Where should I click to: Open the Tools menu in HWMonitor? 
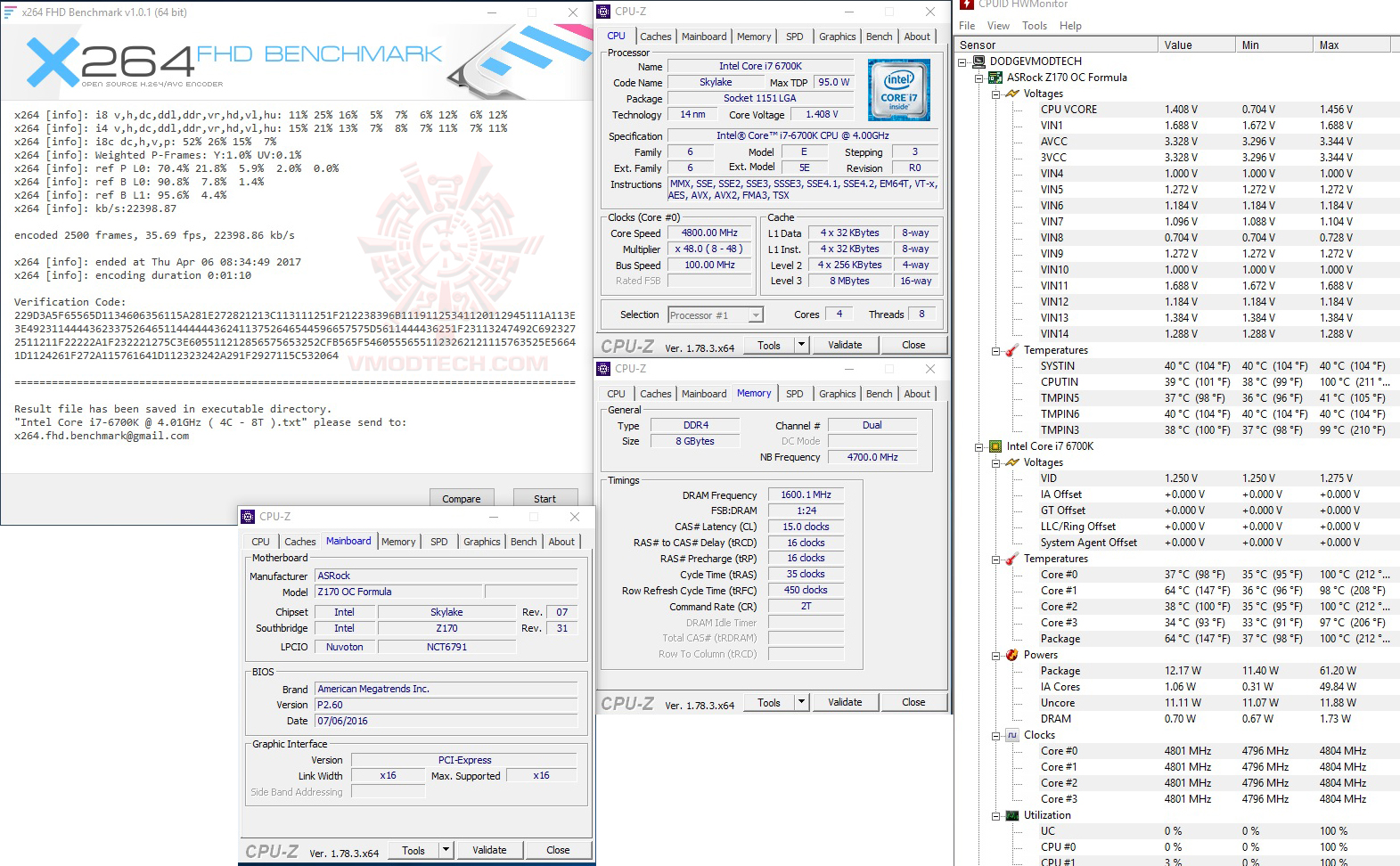[x=1035, y=26]
